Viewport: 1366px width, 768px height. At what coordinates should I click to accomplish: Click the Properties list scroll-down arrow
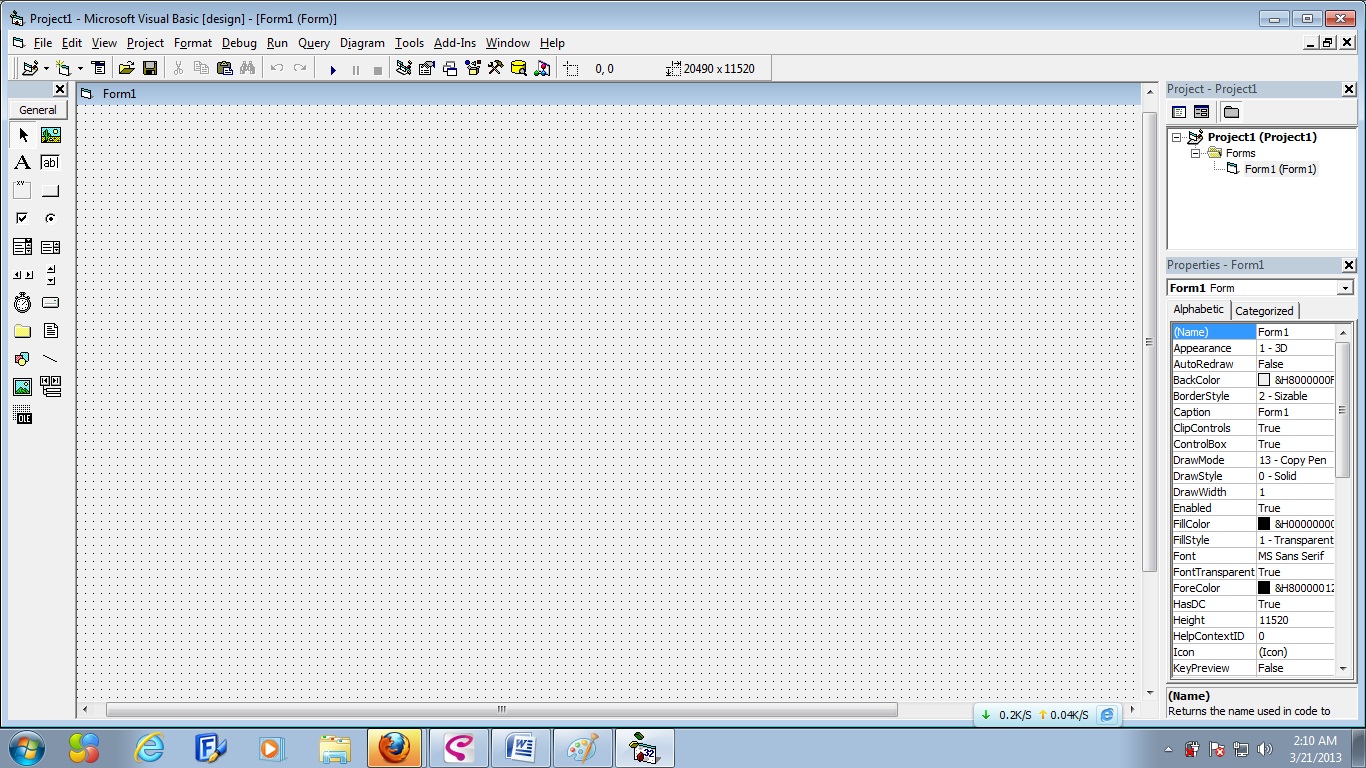click(1344, 668)
